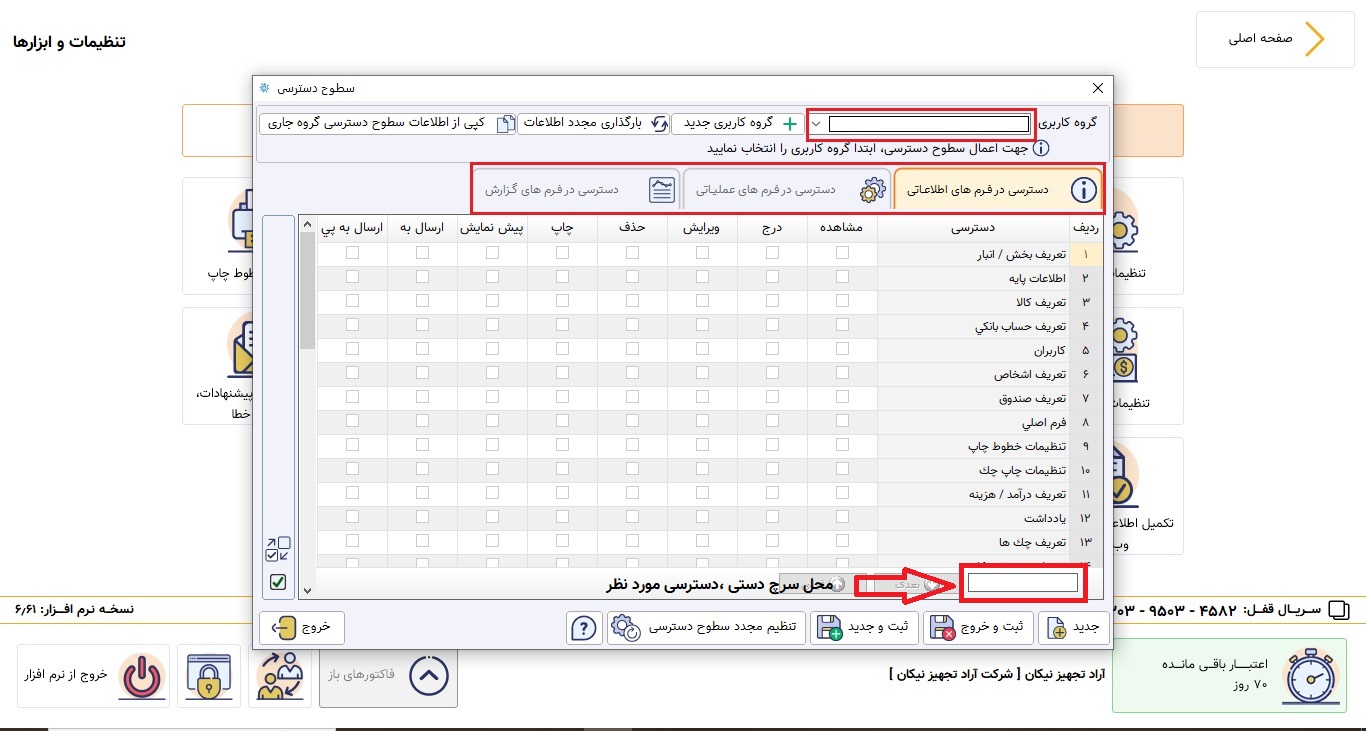Click the padlock lock-screen icon in bottom bar
The width and height of the screenshot is (1366, 731).
208,676
